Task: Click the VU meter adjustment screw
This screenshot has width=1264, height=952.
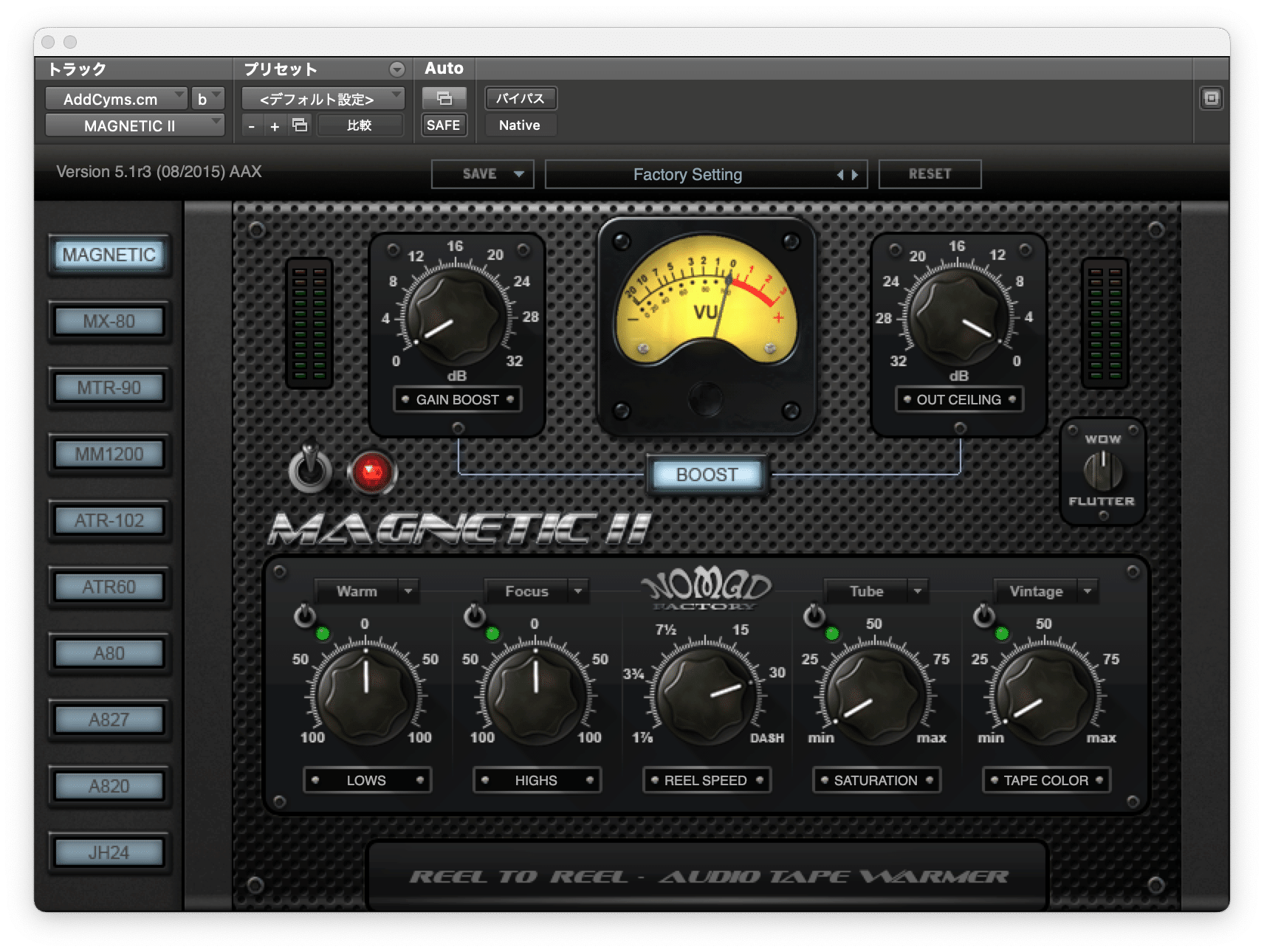Action: pos(706,399)
